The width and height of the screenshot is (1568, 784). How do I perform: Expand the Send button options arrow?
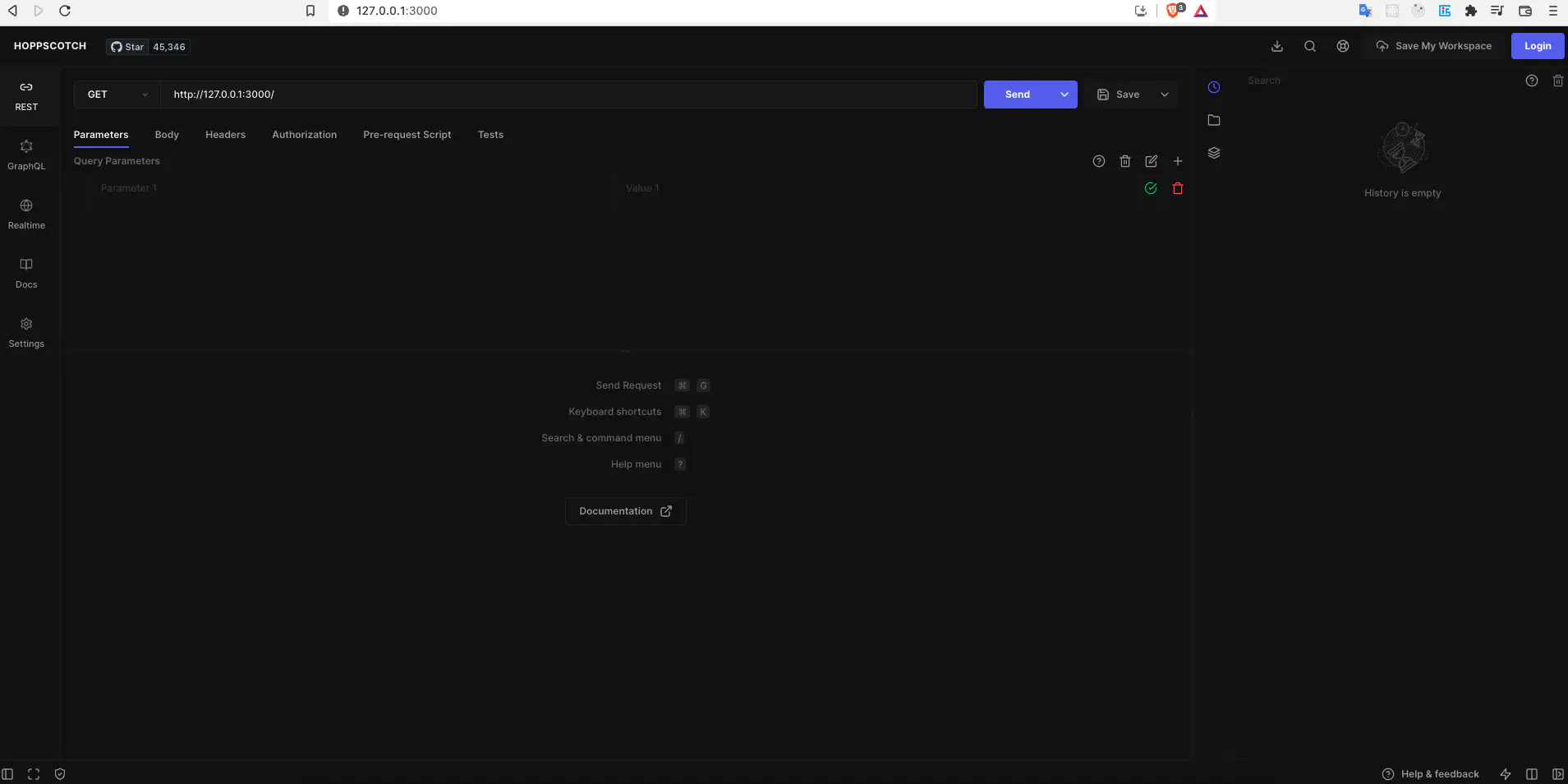pyautogui.click(x=1064, y=95)
